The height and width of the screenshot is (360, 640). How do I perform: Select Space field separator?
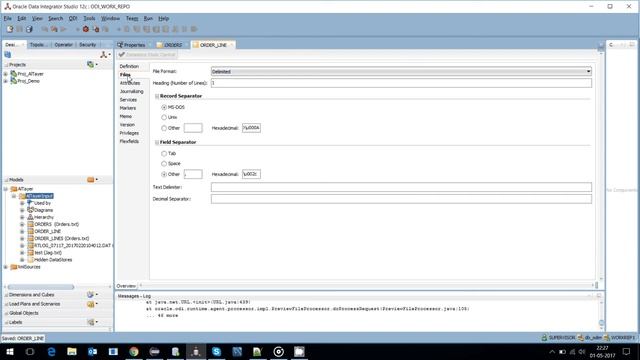click(x=164, y=164)
